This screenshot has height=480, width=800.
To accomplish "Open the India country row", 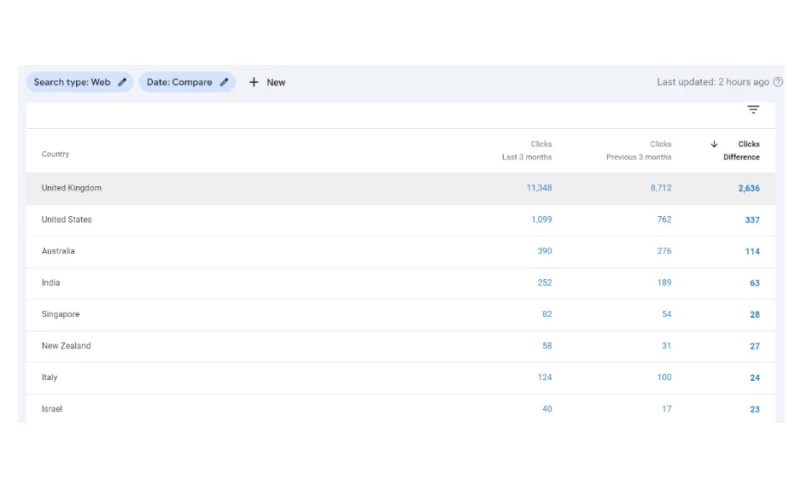I will (51, 283).
